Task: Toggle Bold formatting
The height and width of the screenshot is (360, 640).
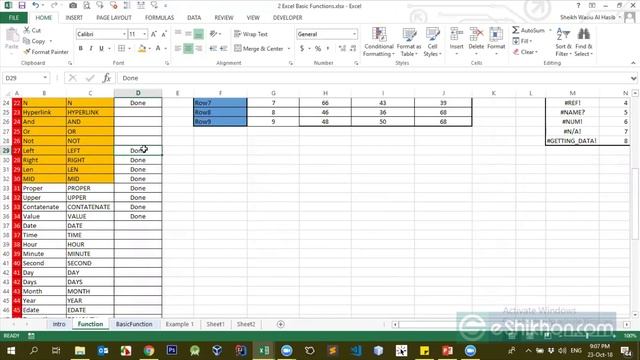Action: tap(80, 49)
